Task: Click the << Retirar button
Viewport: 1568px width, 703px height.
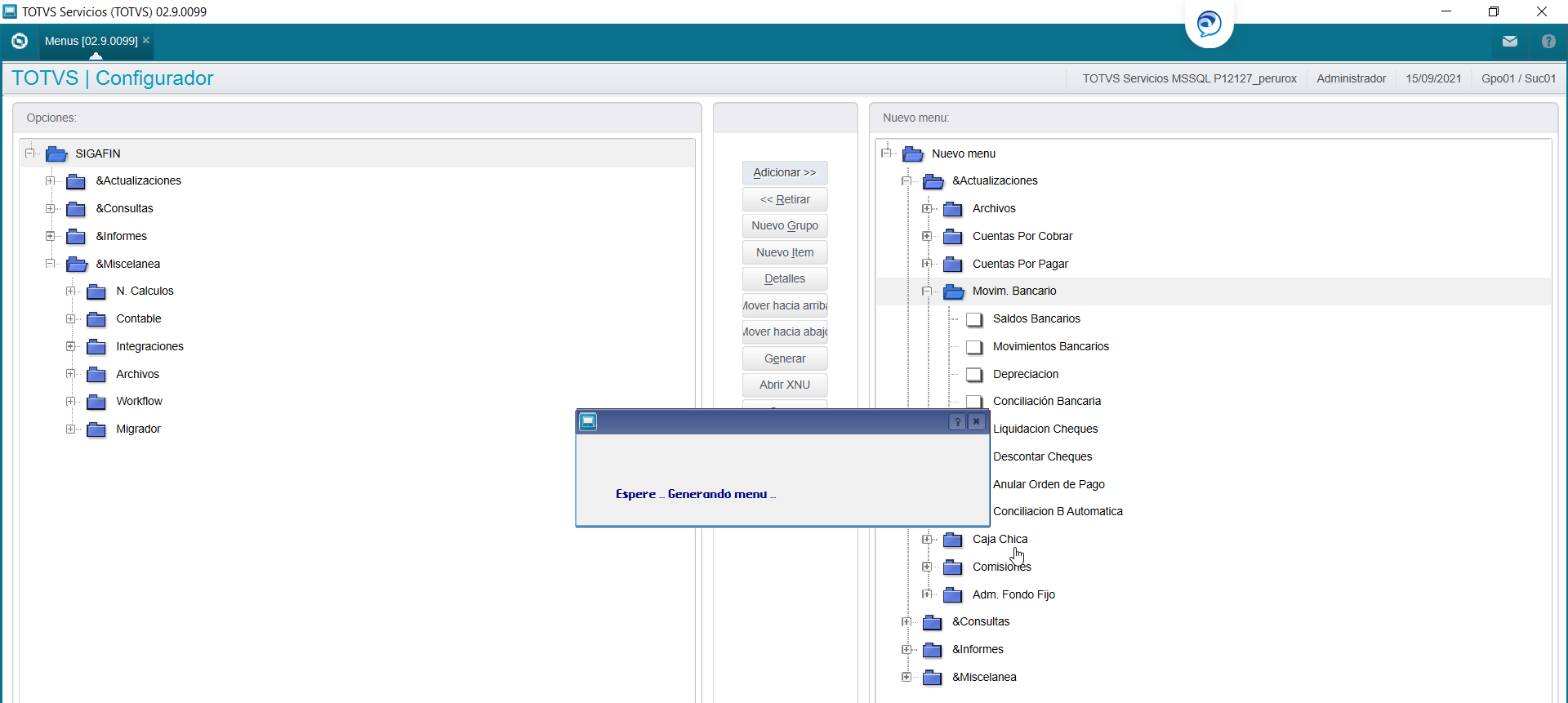Action: [785, 199]
